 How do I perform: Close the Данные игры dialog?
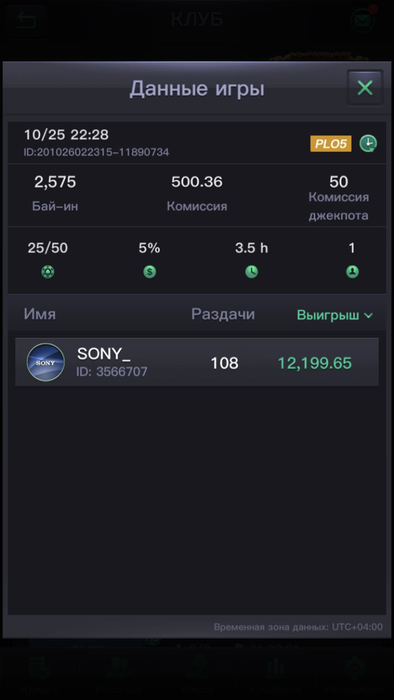tap(365, 88)
